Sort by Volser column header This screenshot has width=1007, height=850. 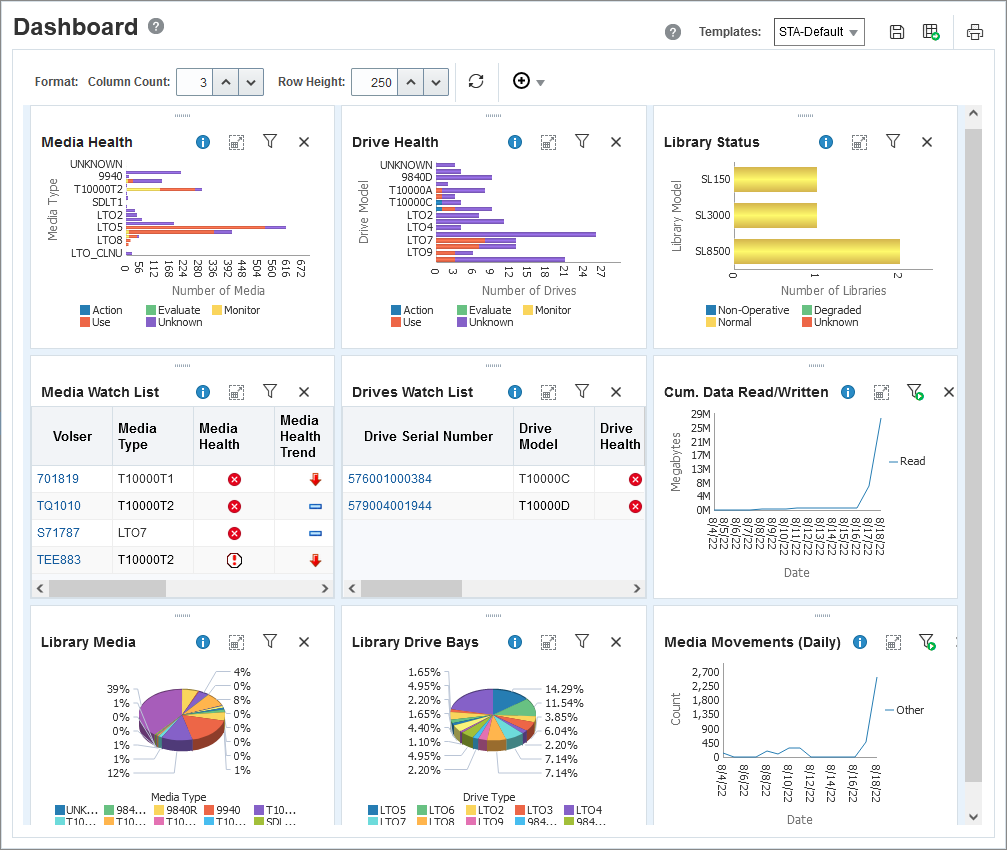click(x=72, y=436)
